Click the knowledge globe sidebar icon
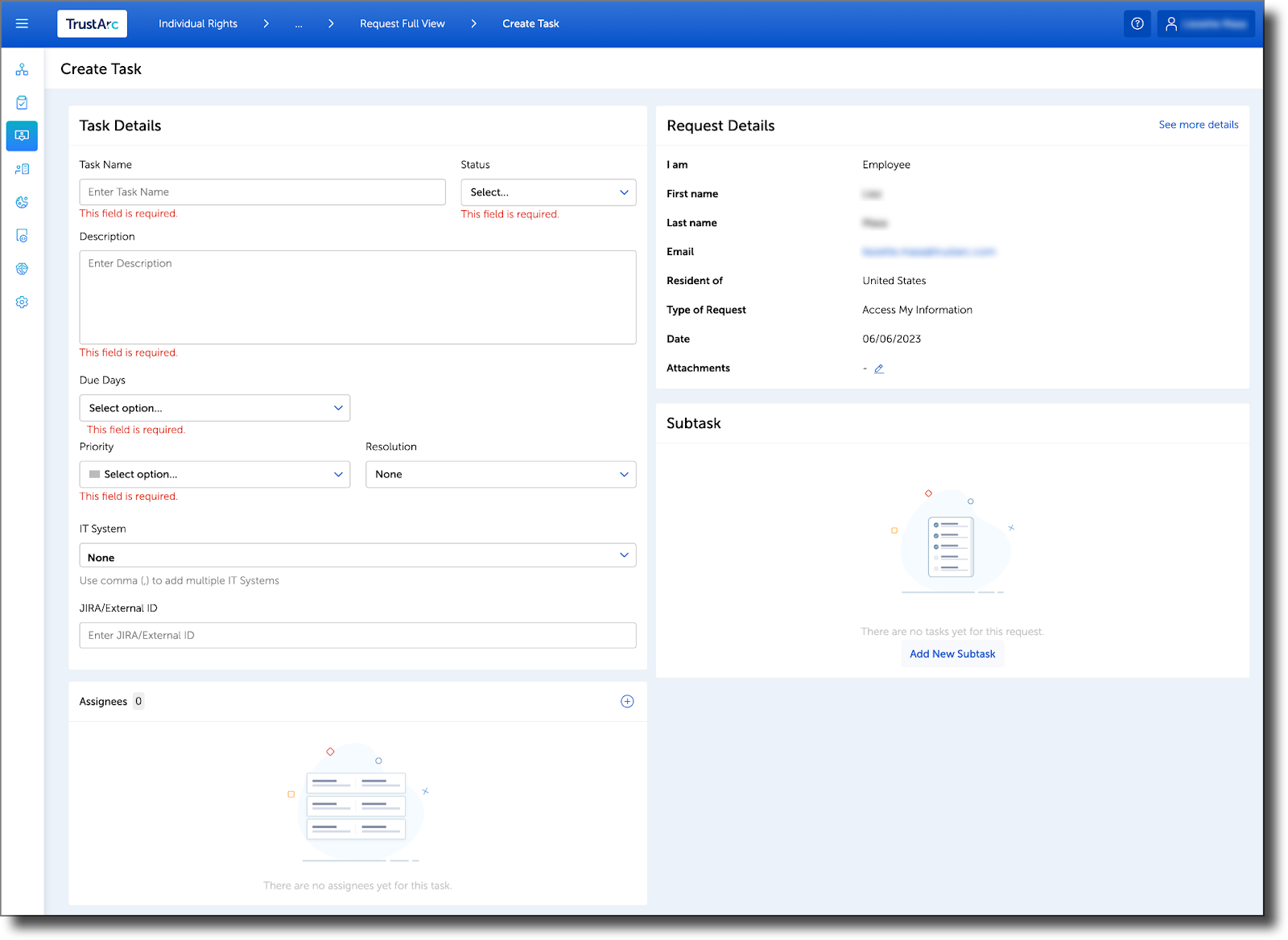Viewport: 1288px width, 940px height. tap(22, 268)
